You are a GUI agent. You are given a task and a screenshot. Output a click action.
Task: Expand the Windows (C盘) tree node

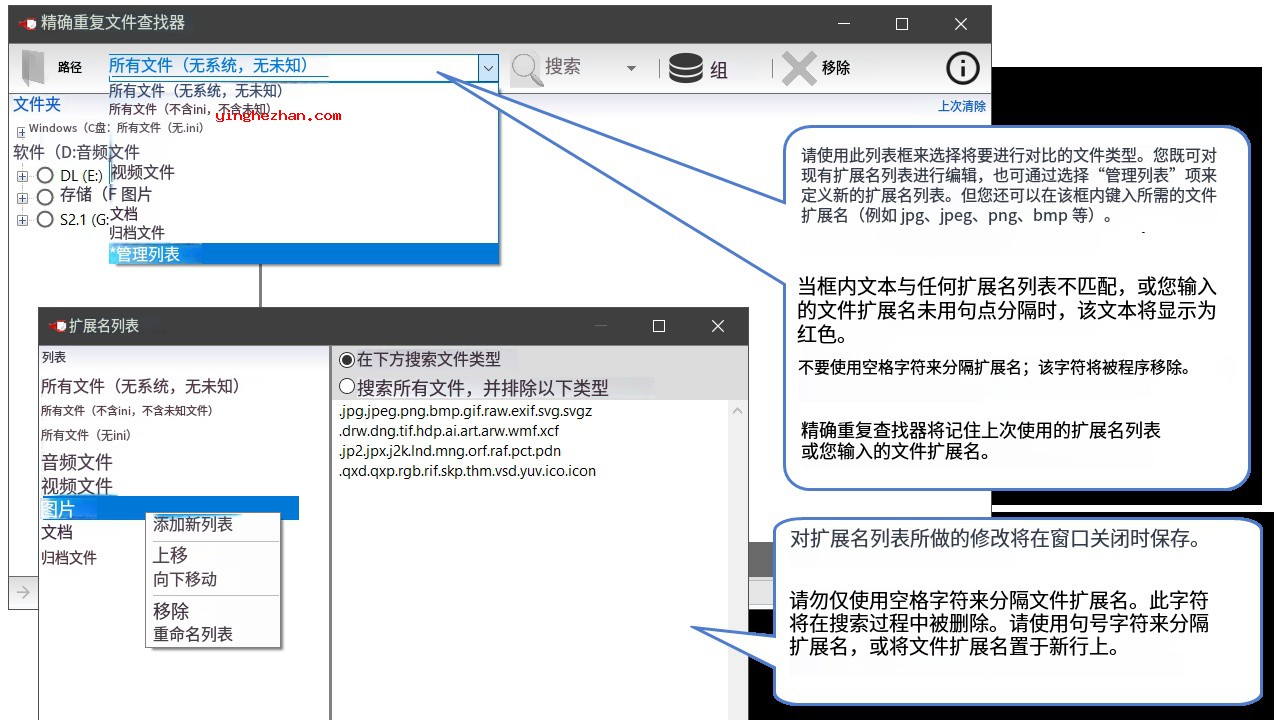[x=21, y=131]
